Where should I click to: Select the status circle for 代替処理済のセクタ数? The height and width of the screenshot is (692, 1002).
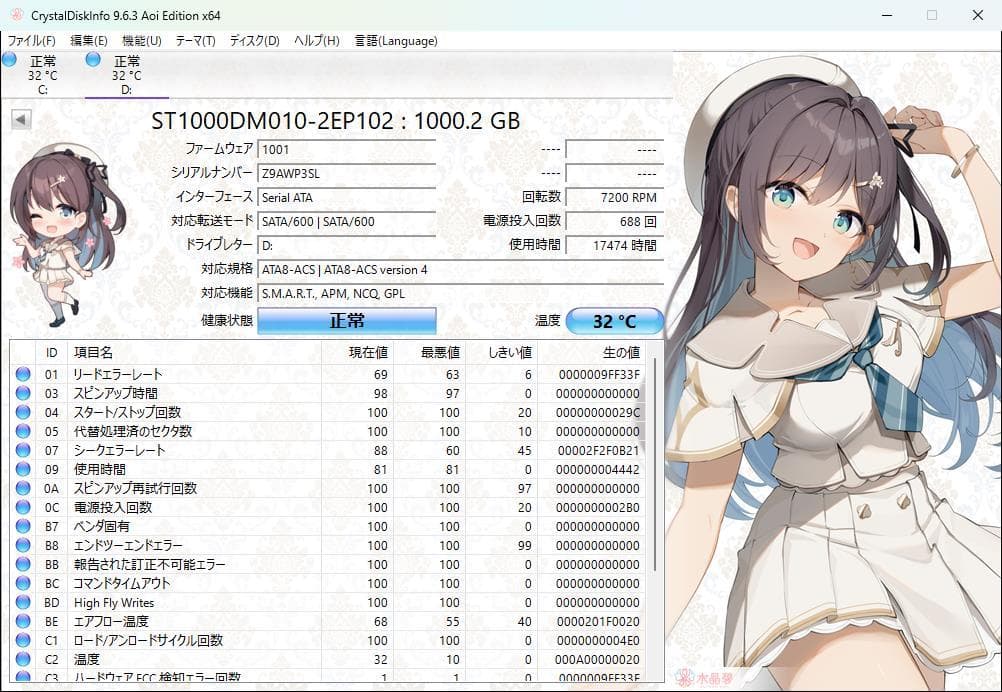[x=22, y=430]
